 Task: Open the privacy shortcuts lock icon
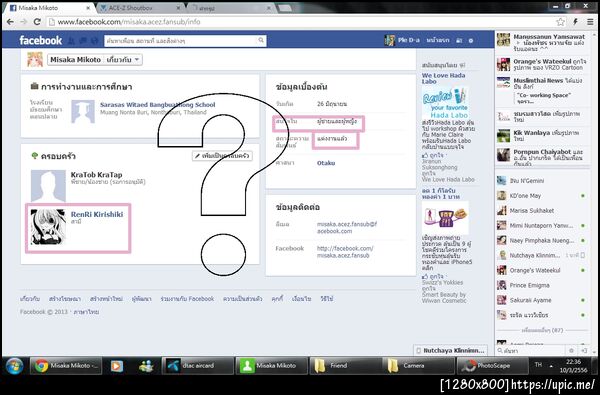click(459, 40)
